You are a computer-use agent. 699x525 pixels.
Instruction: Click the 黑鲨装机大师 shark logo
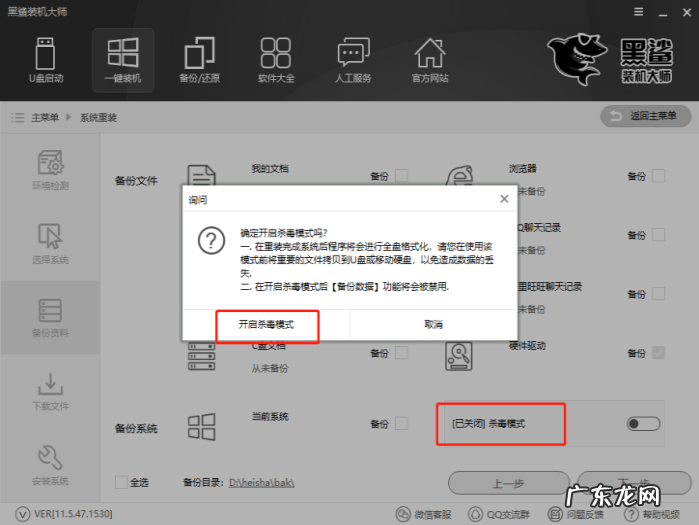[577, 59]
